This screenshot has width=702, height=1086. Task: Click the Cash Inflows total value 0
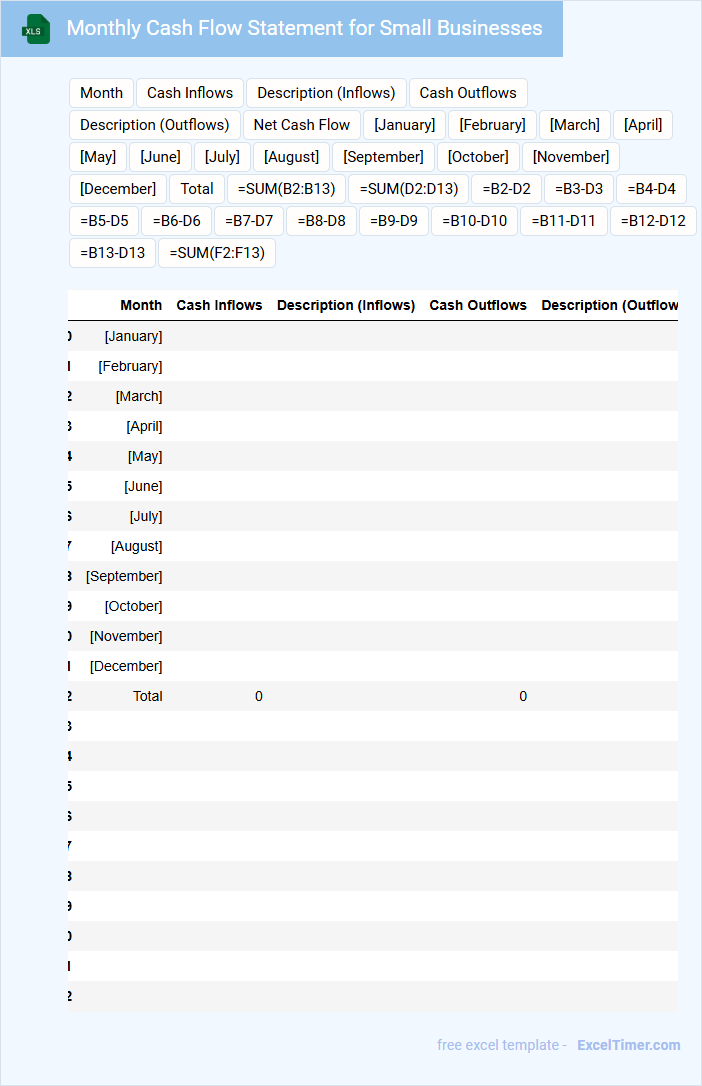pos(259,696)
